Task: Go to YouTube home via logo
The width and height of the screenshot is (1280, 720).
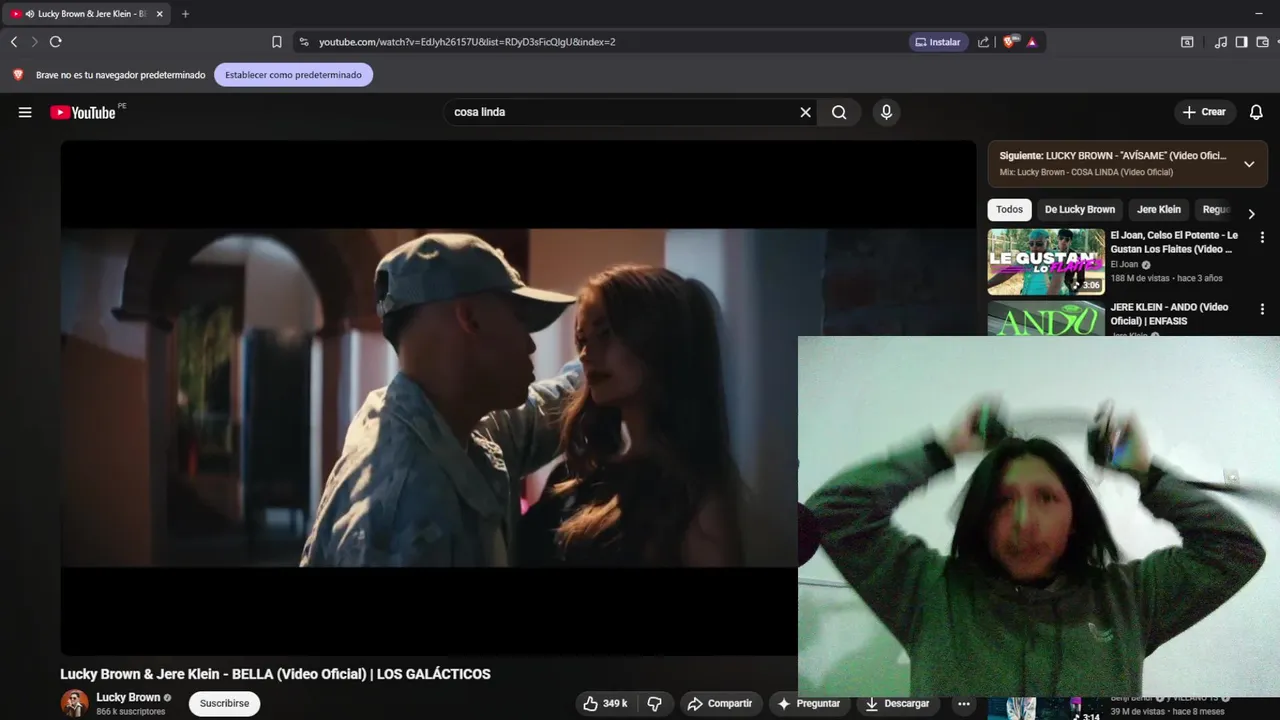Action: tap(83, 113)
